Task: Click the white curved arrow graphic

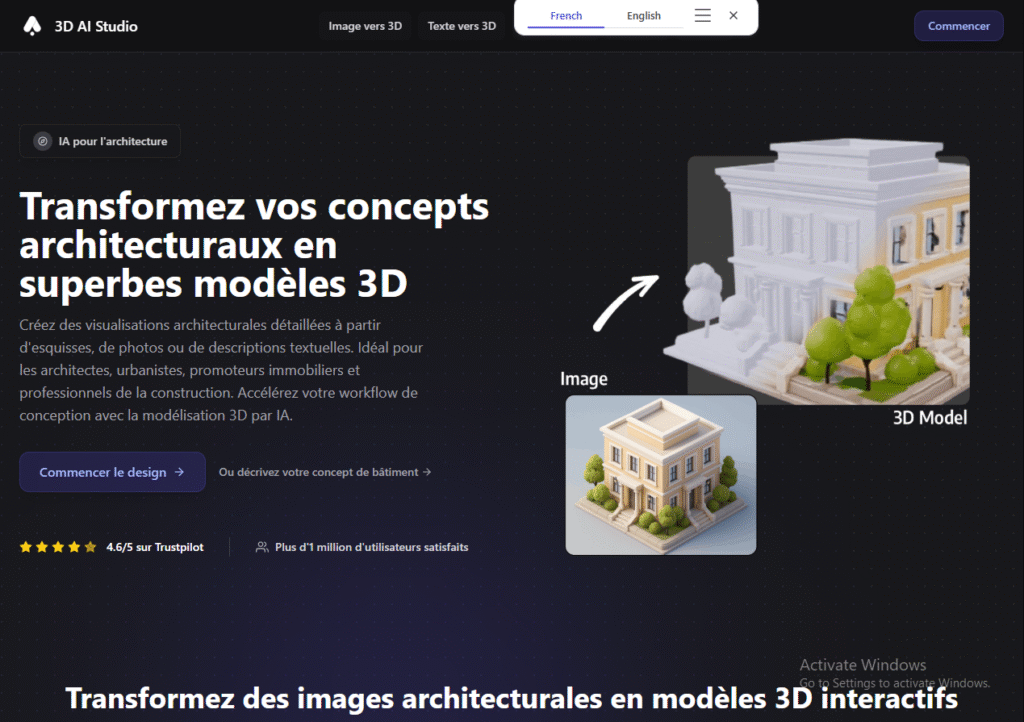Action: point(625,303)
